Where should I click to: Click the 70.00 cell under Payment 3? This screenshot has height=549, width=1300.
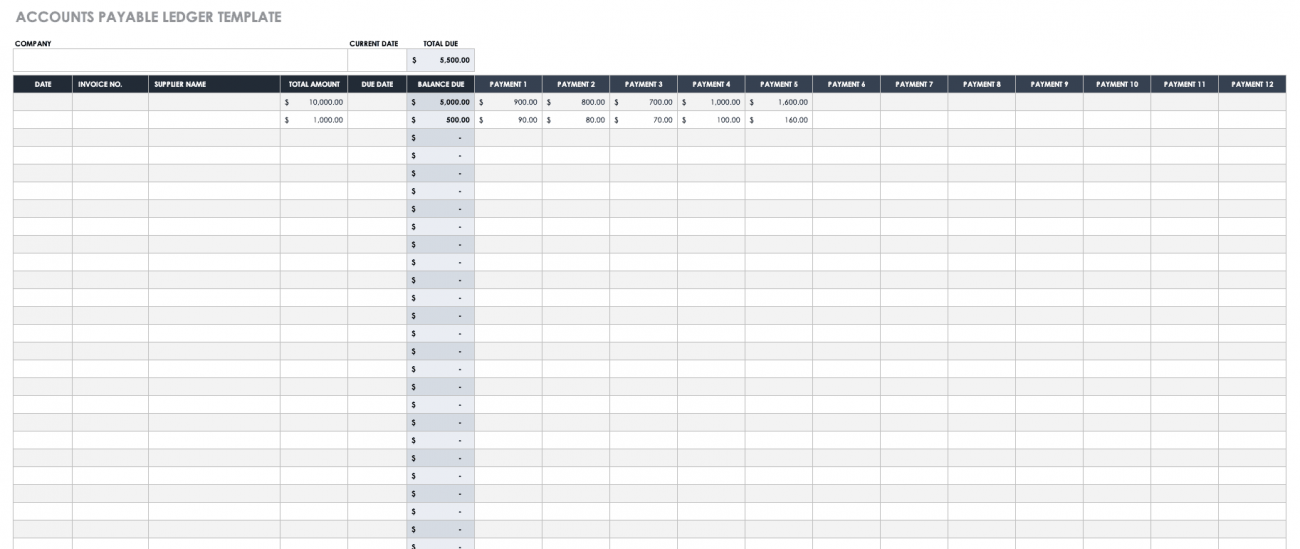click(643, 120)
